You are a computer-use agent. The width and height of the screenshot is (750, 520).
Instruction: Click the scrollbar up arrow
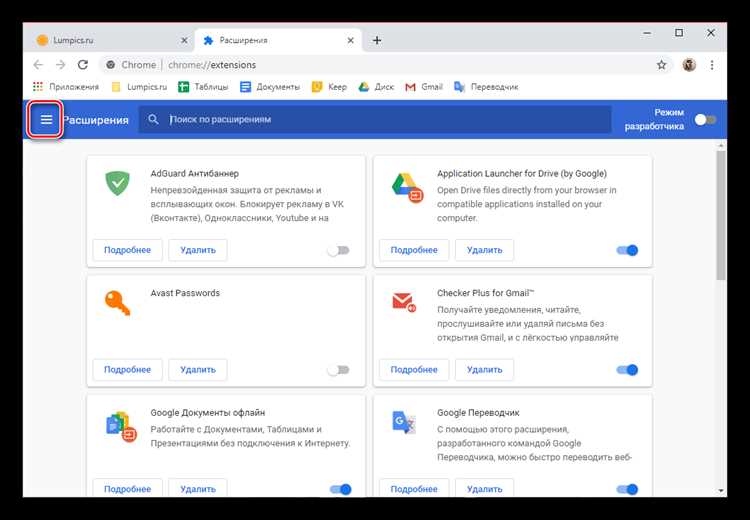click(721, 144)
